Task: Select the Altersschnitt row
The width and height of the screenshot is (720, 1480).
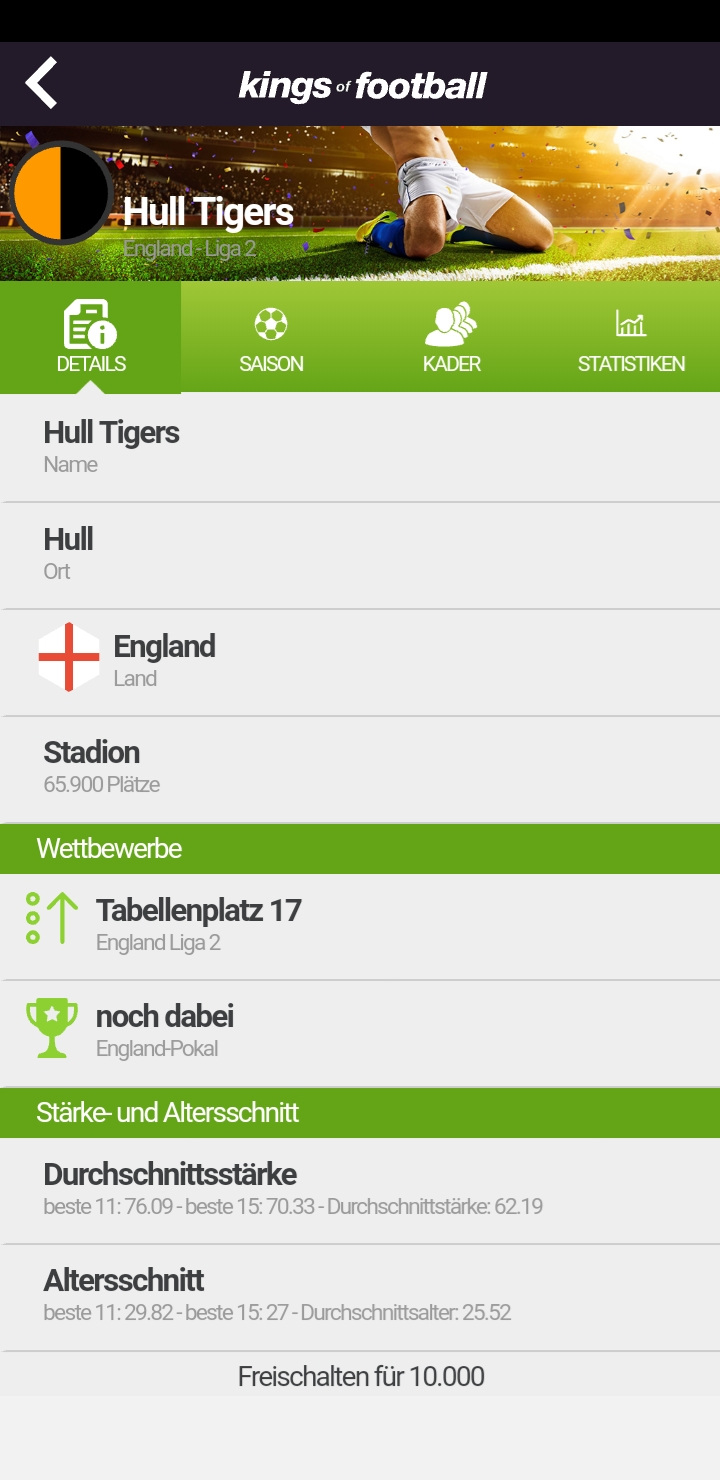Action: click(x=360, y=1297)
